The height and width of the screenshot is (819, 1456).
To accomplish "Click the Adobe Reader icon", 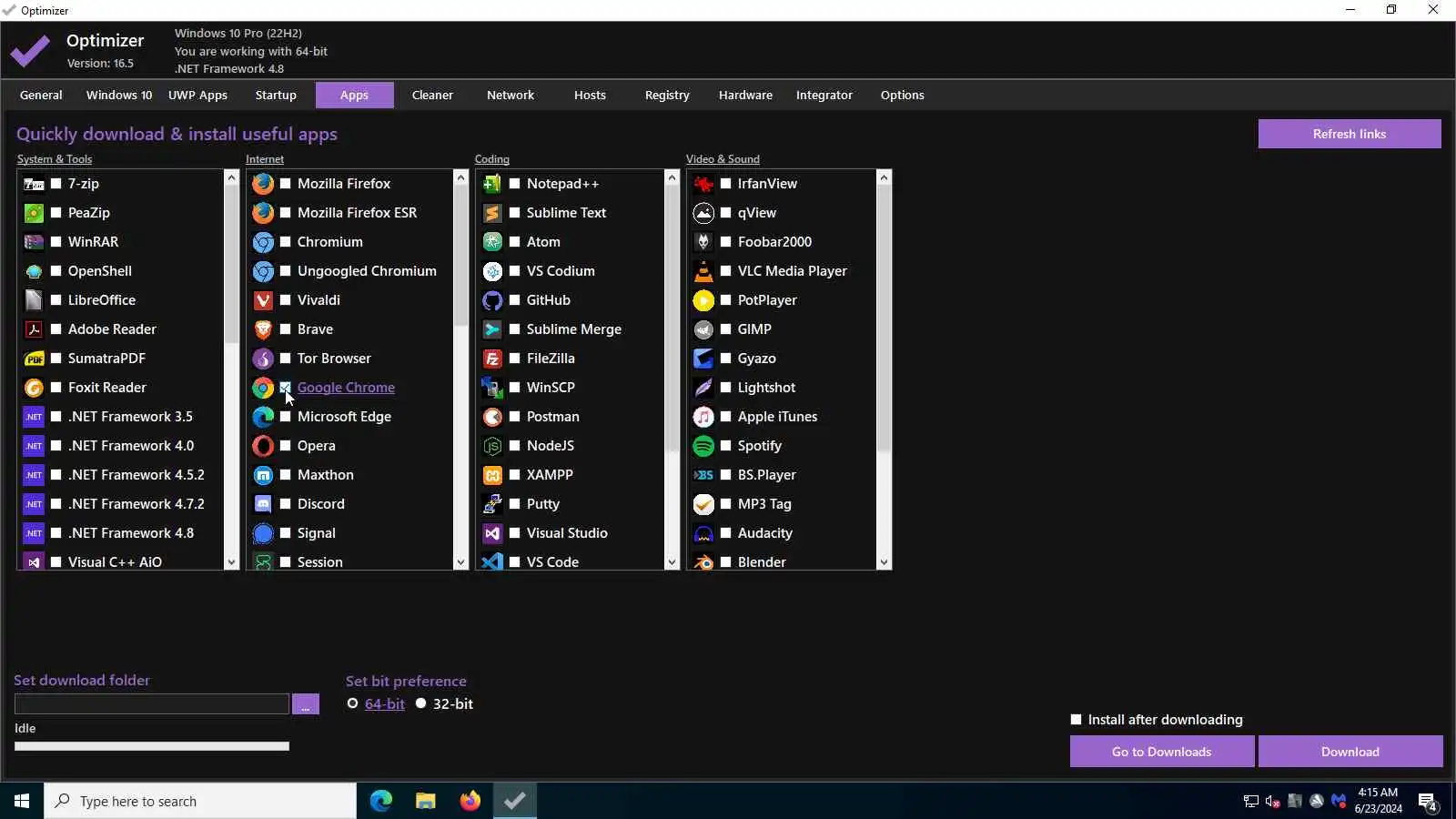I will pyautogui.click(x=34, y=329).
